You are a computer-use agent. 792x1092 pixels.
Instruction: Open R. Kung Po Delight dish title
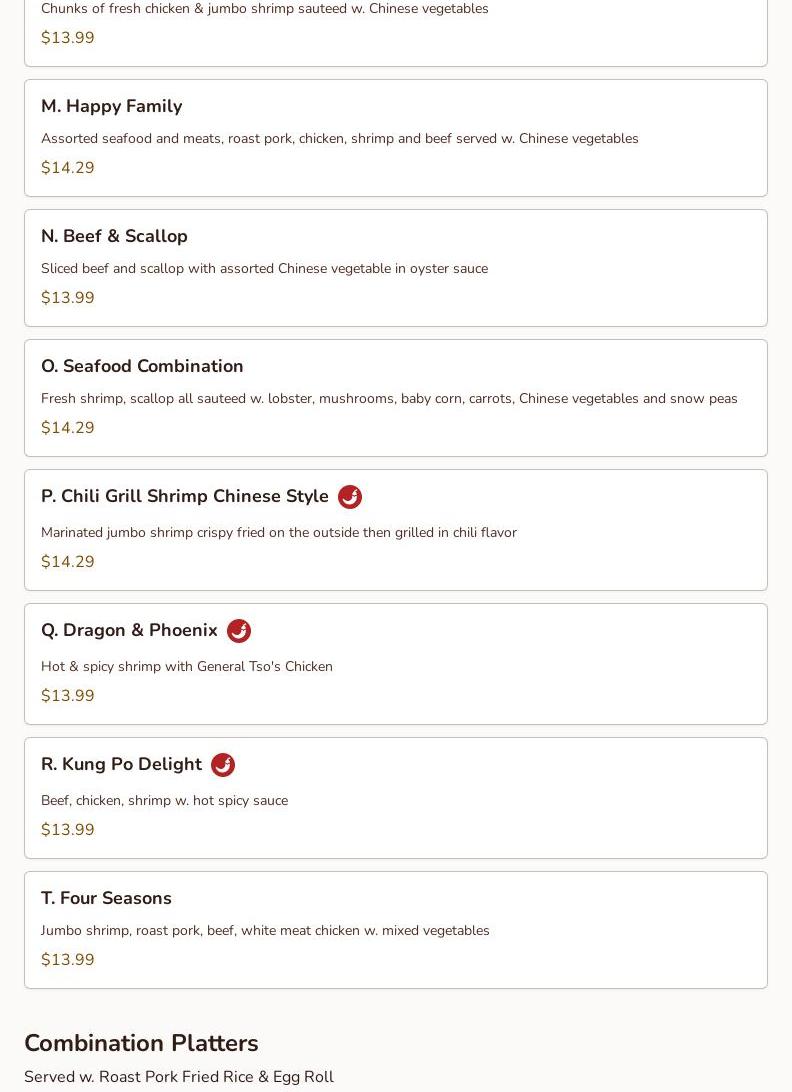[121, 764]
